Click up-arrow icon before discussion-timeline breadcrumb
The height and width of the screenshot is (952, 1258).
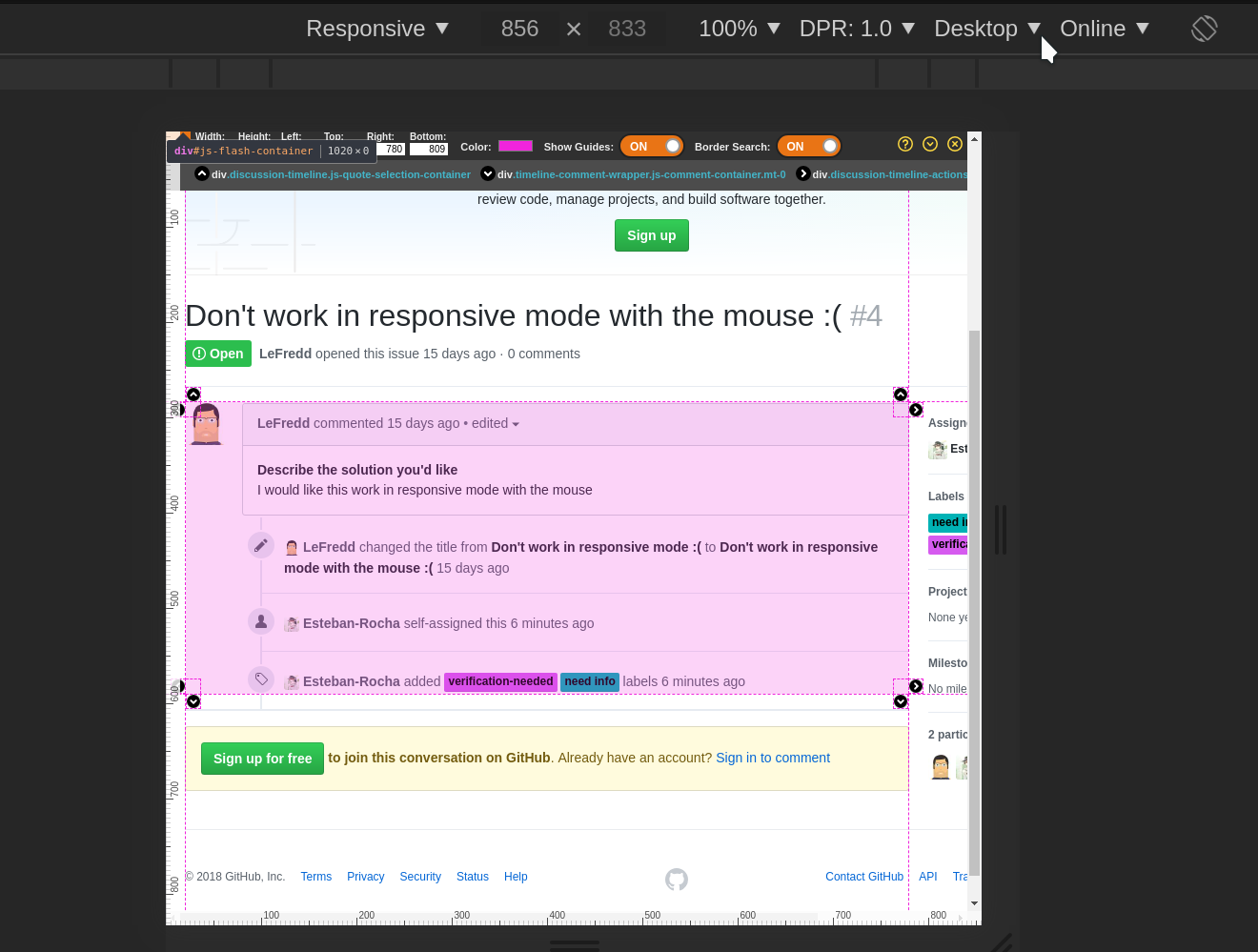tap(202, 173)
